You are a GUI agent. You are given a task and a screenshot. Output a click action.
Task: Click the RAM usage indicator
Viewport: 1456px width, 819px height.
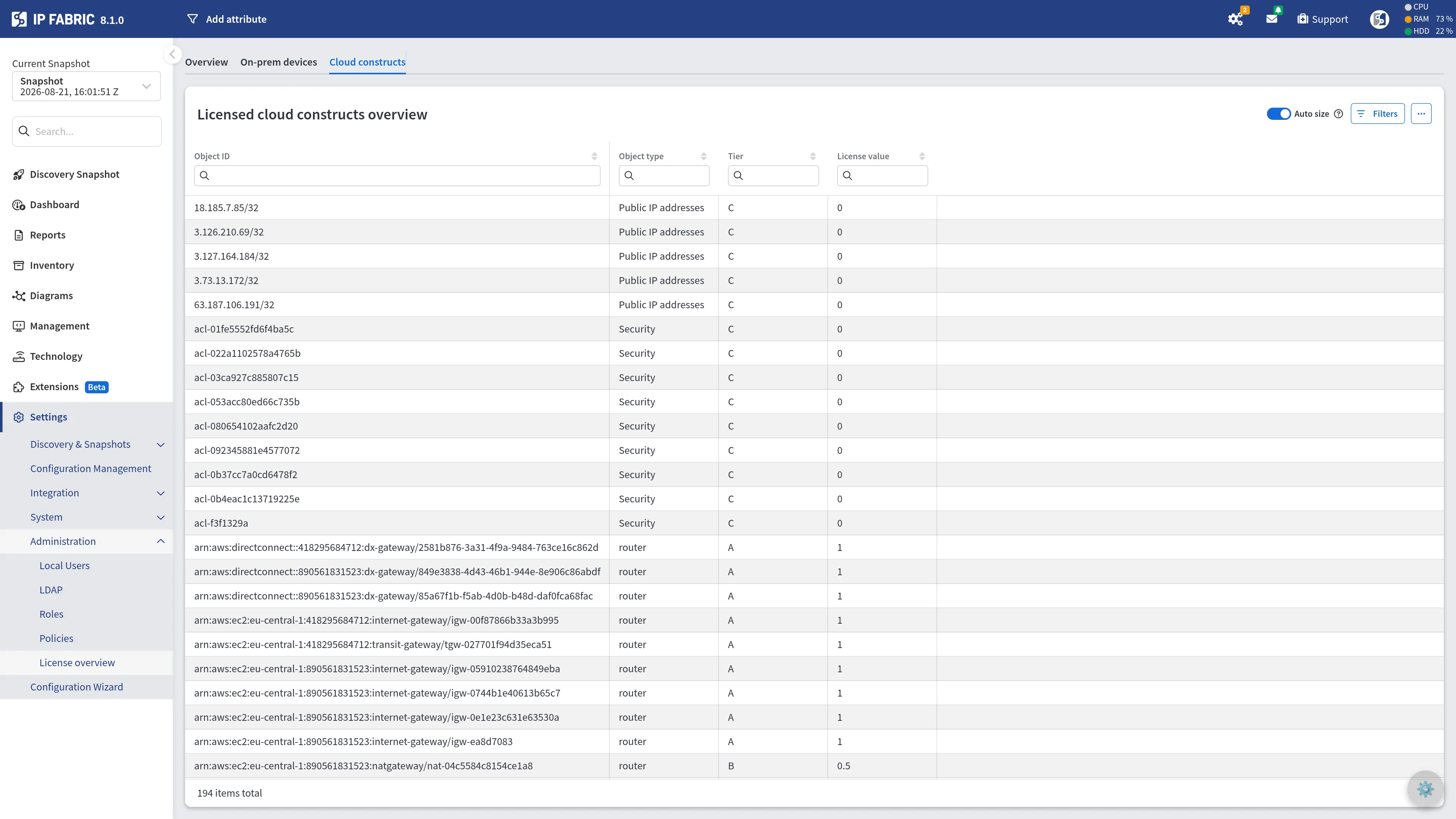click(1428, 19)
